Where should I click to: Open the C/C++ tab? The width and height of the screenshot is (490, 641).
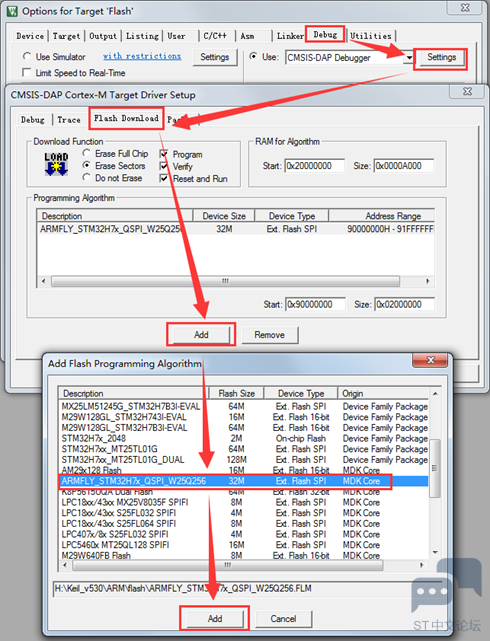coord(215,36)
